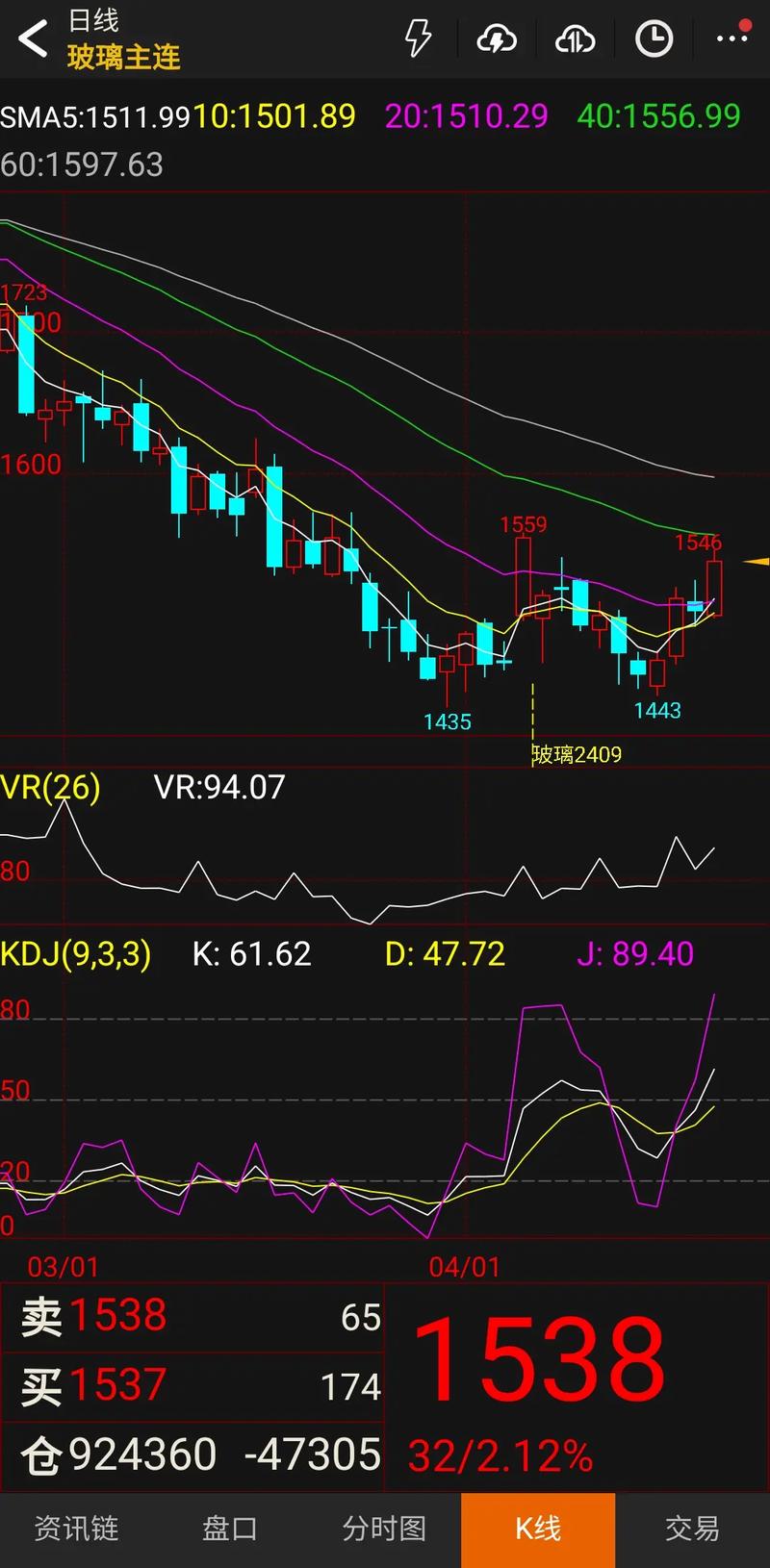Switch to the 资讯链 tab

pyautogui.click(x=77, y=1529)
